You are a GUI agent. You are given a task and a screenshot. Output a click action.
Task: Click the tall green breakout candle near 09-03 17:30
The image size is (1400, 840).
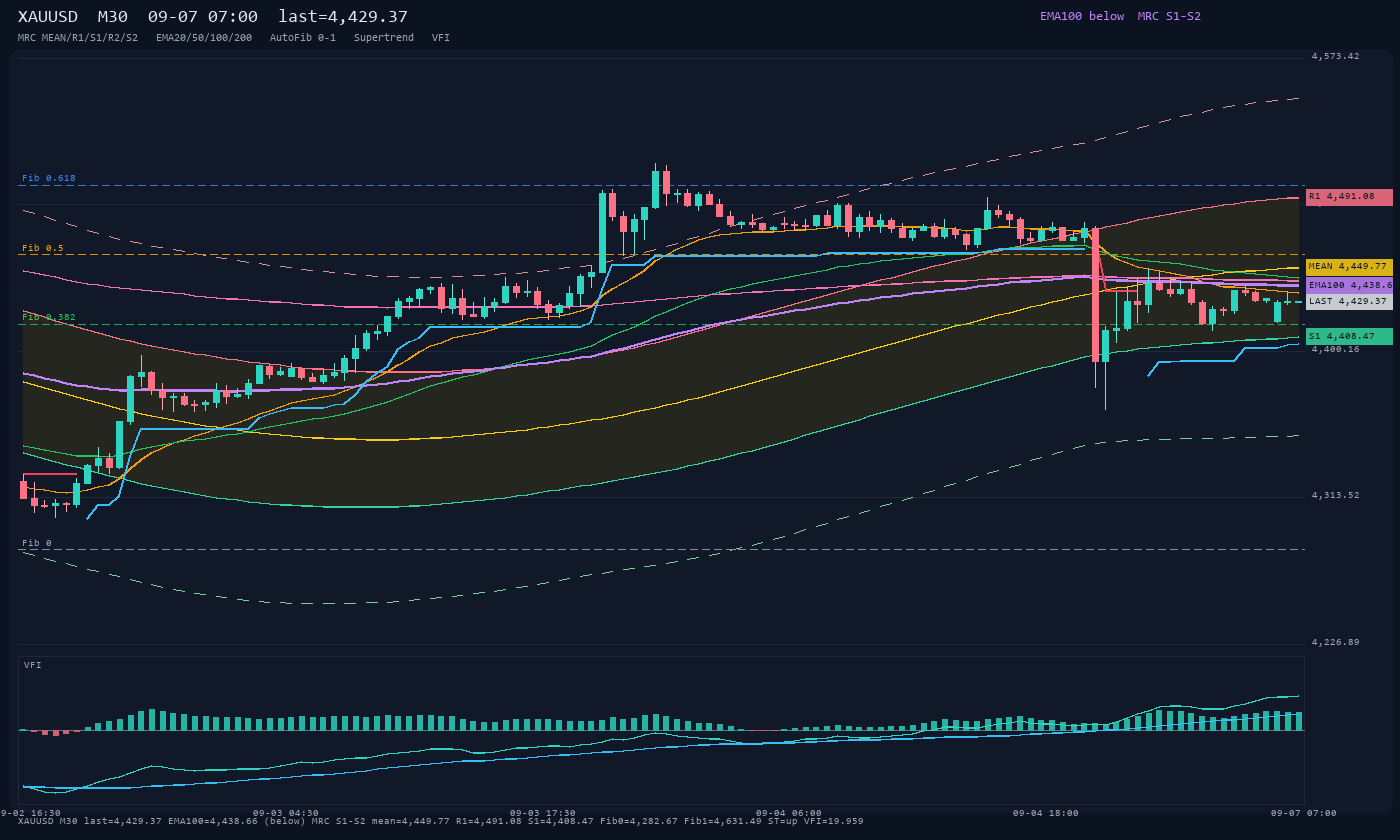[x=602, y=231]
